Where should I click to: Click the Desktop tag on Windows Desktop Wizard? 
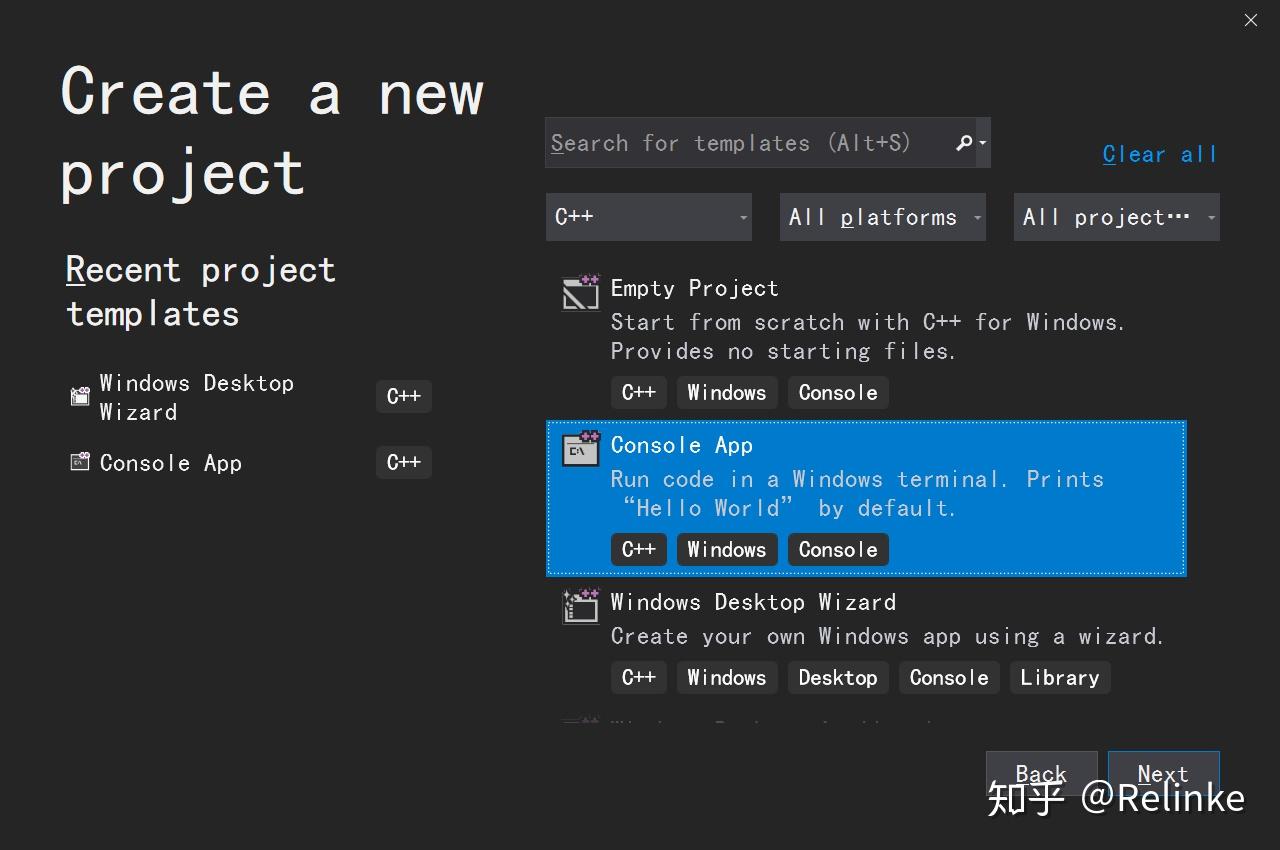(x=838, y=677)
